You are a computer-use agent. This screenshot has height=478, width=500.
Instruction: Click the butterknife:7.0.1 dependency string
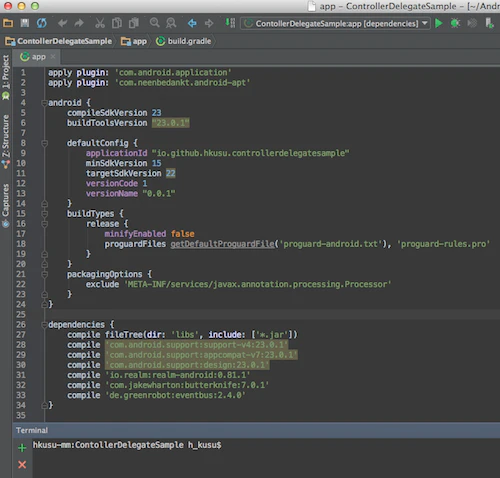pos(187,385)
